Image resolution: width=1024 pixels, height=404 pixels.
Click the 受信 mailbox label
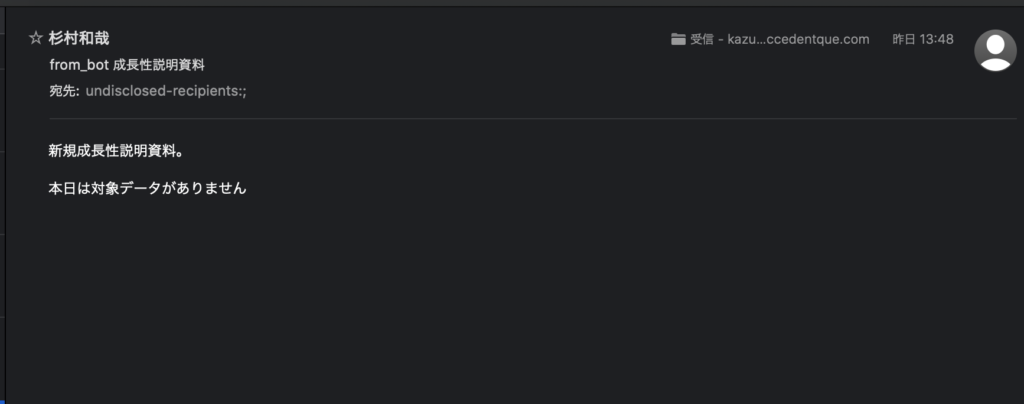701,40
